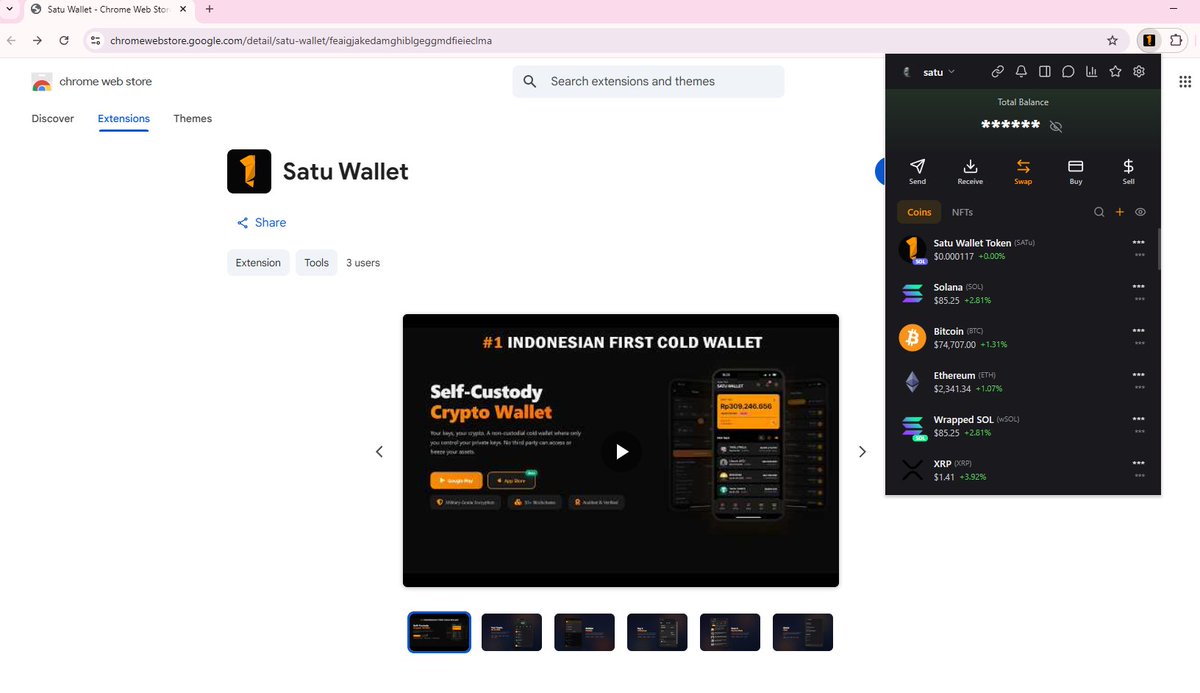Open notifications bell in Satu wallet

(1021, 72)
